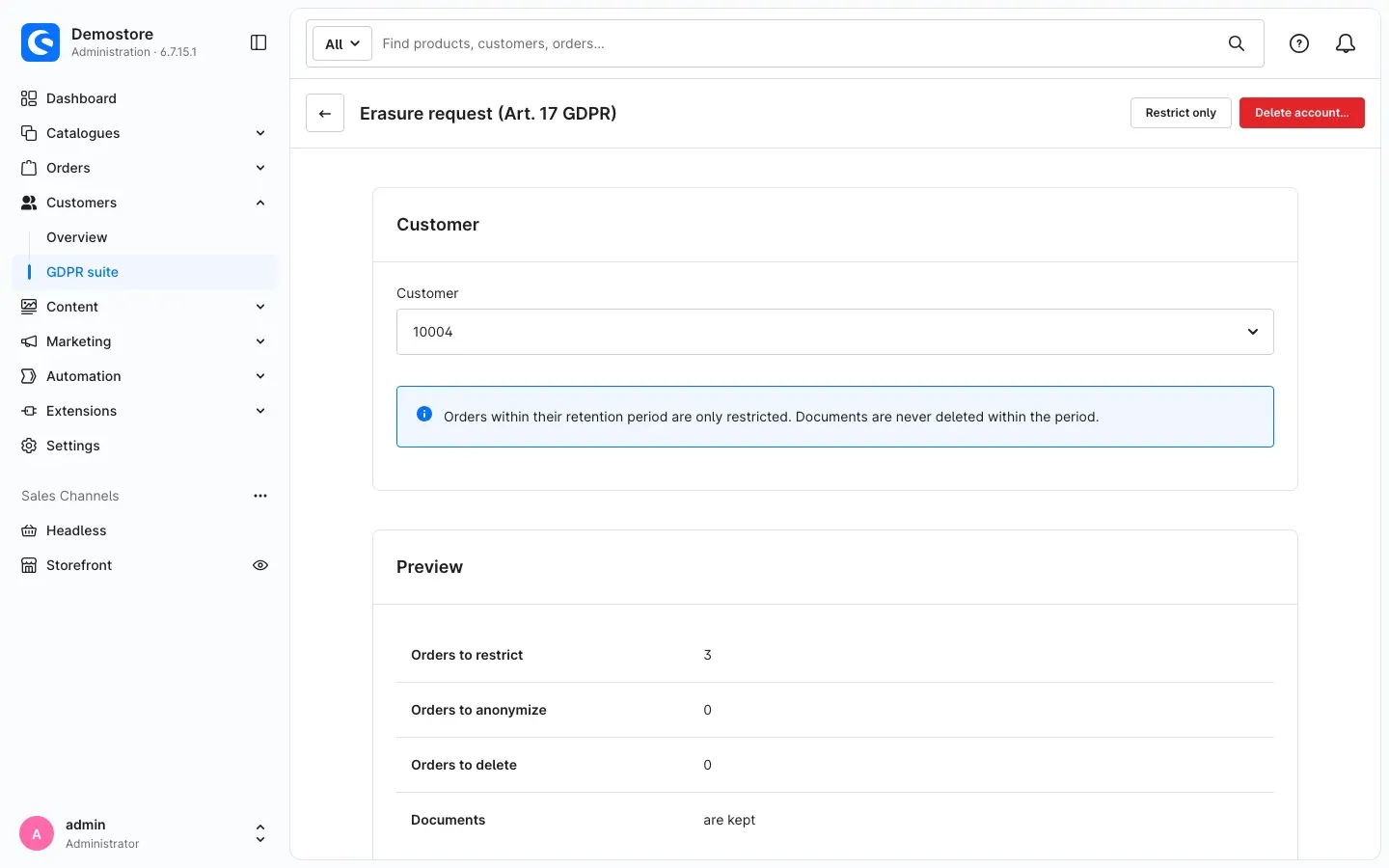Click the Headless basket icon
Viewport: 1389px width, 868px height.
(29, 530)
